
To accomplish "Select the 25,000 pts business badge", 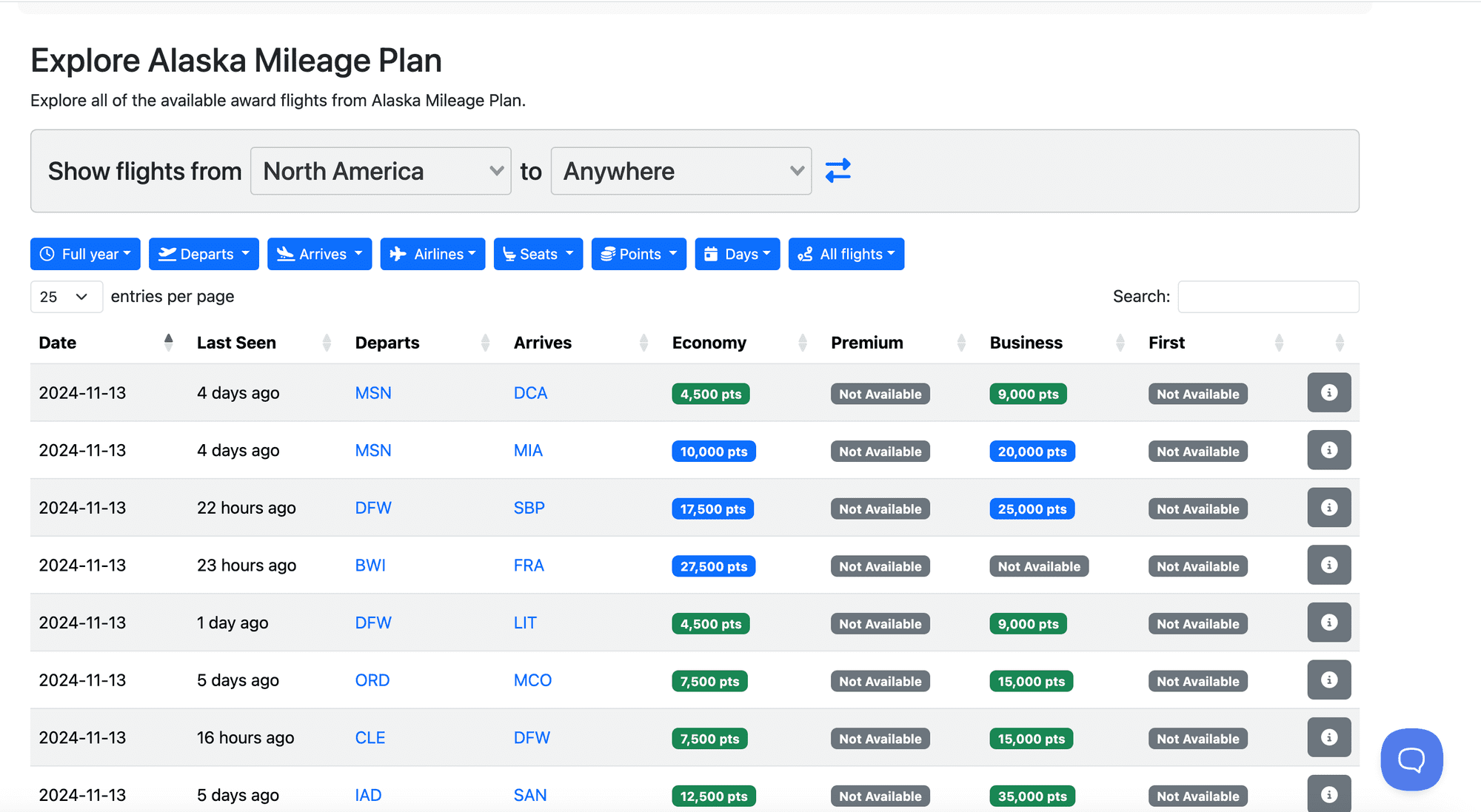I will 1032,509.
